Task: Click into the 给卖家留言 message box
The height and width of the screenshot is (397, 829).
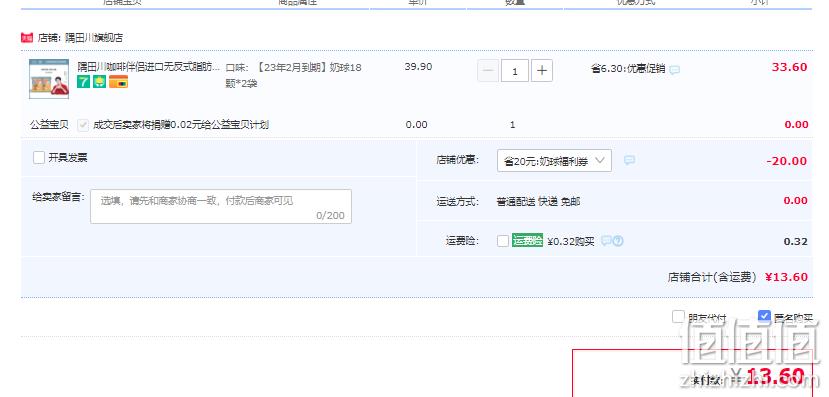Action: [221, 206]
